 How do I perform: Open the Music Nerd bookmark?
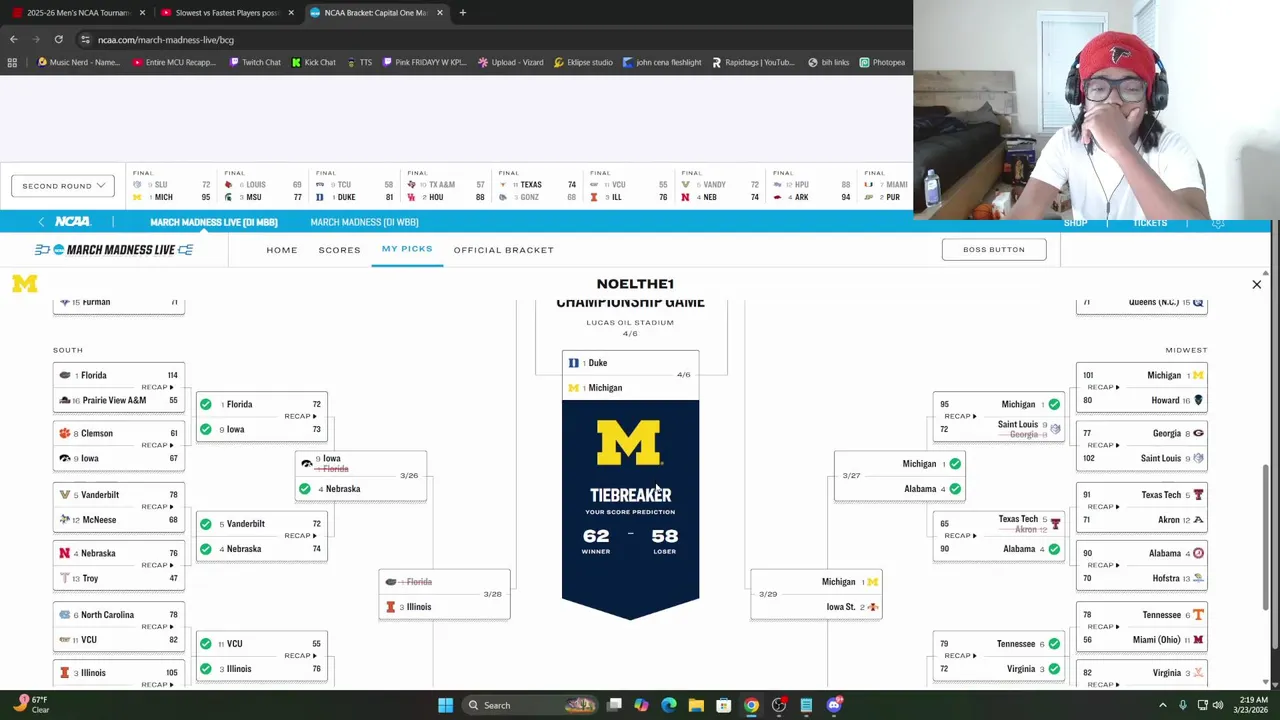78,62
